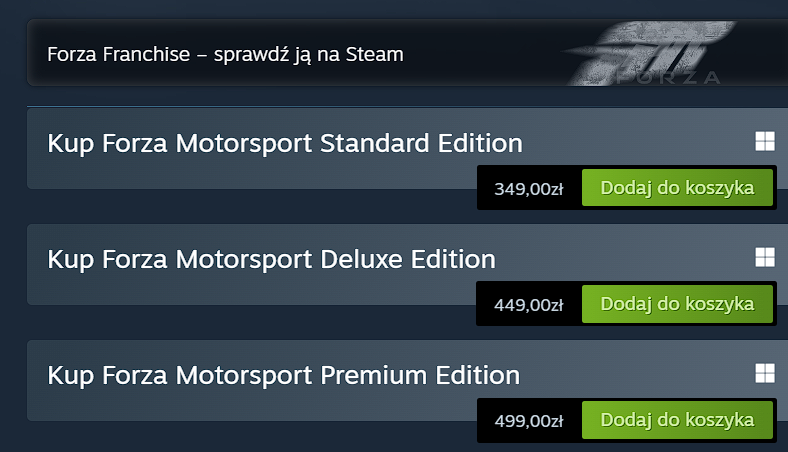Viewport: 788px width, 452px height.
Task: Click the Windows platform icon for Deluxe Edition
Action: 764,258
